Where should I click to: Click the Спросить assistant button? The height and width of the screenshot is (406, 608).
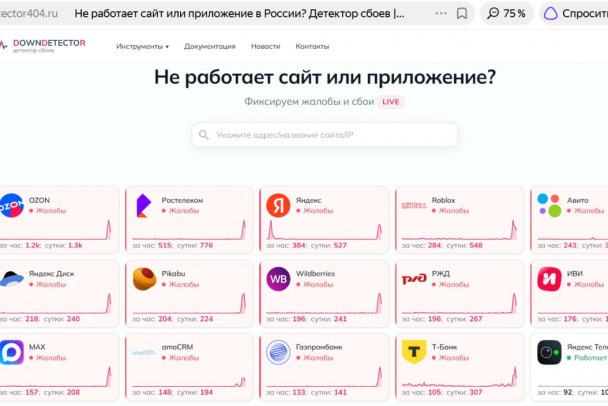coord(575,14)
